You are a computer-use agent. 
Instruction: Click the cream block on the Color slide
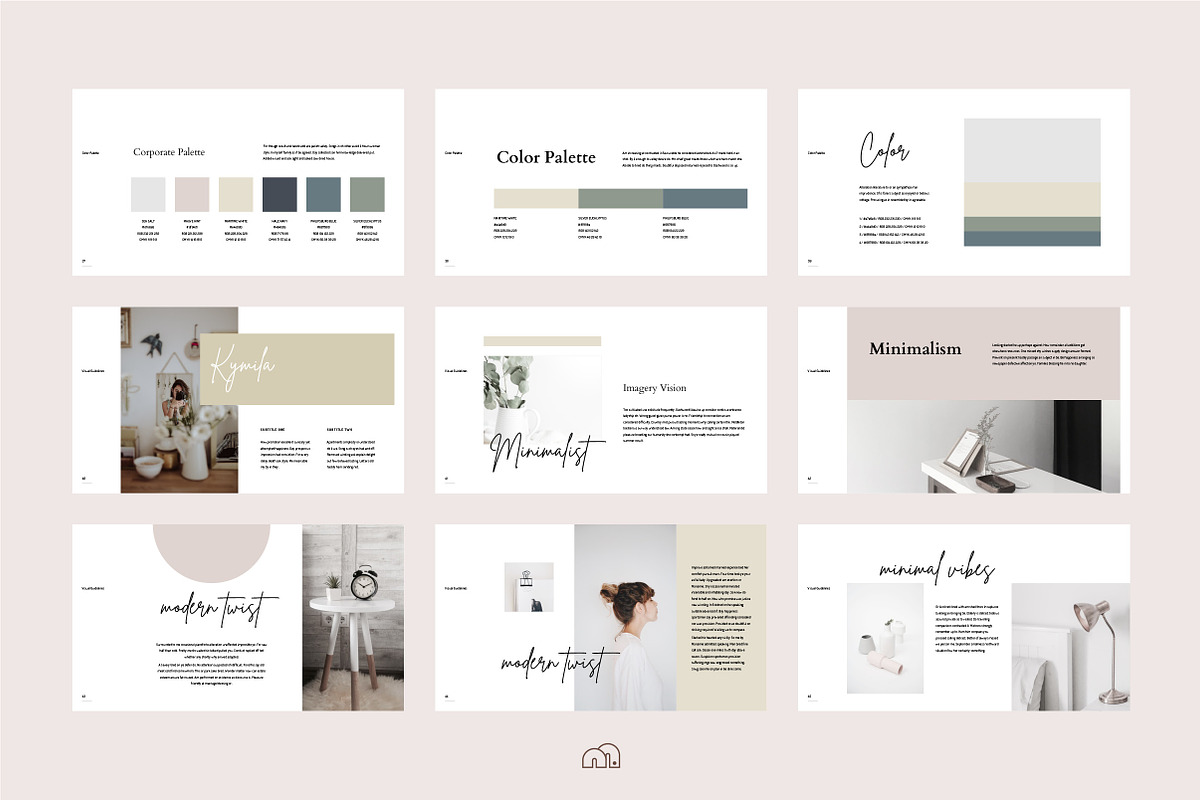(1032, 199)
